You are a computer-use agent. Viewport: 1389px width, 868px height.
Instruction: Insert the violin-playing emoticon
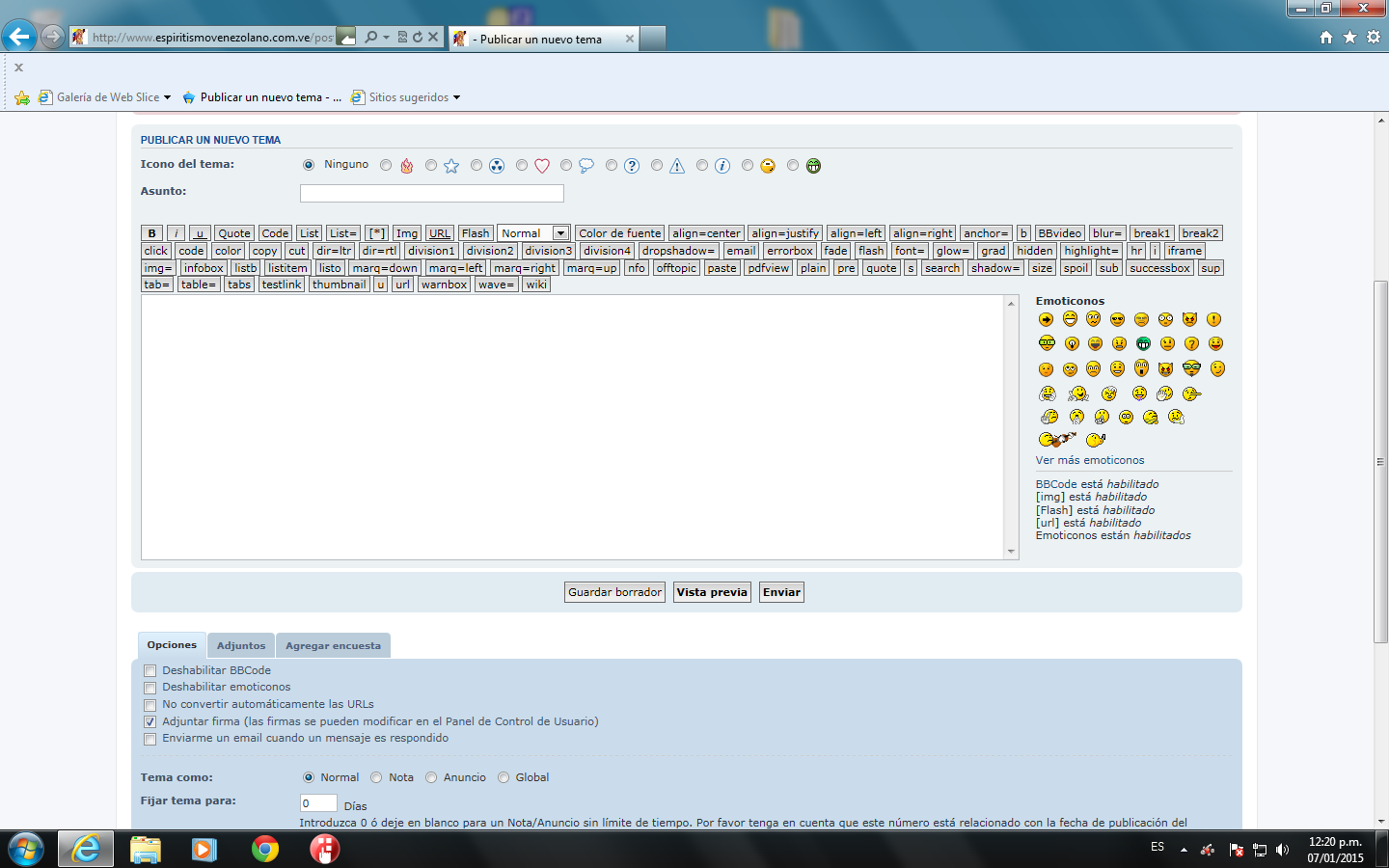click(x=1057, y=440)
